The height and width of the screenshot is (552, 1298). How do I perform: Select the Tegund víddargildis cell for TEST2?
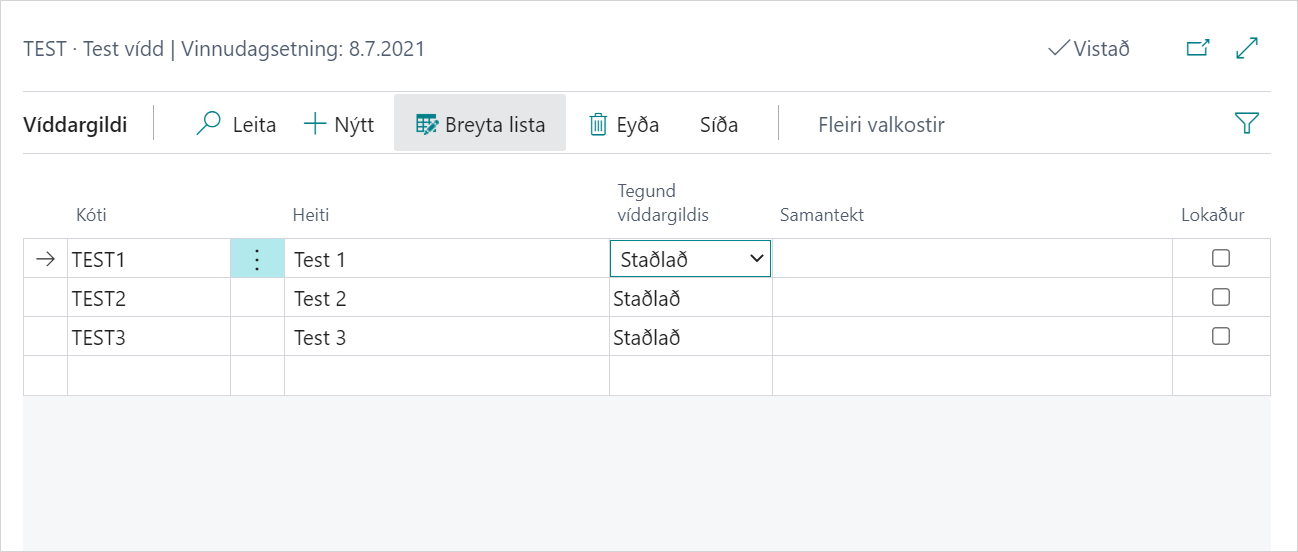click(x=690, y=298)
